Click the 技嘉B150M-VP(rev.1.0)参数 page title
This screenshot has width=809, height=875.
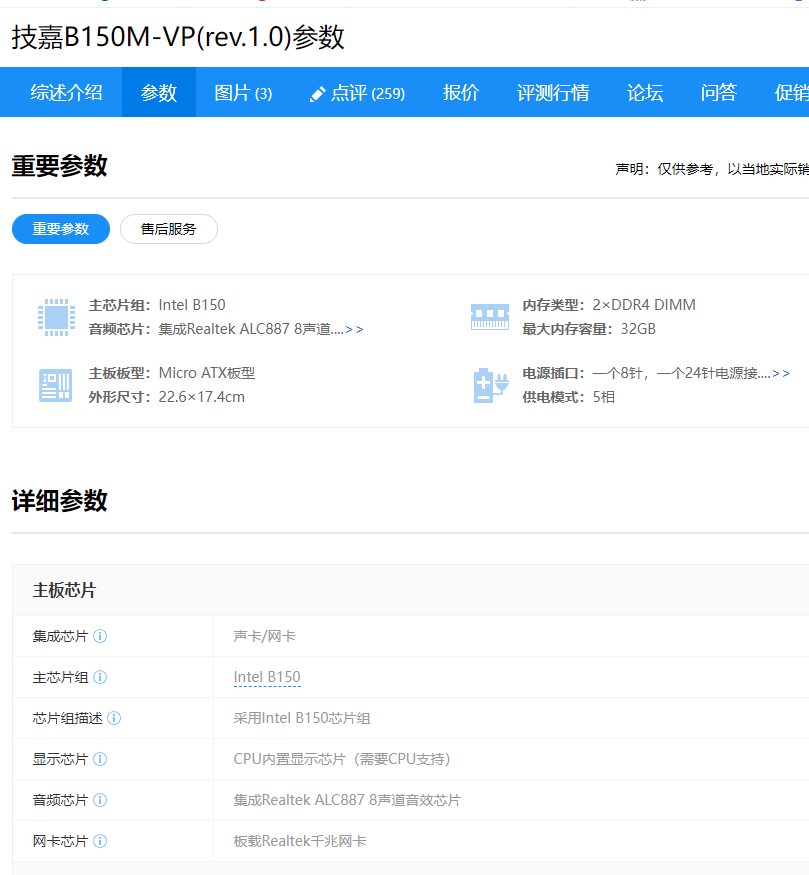pos(178,37)
